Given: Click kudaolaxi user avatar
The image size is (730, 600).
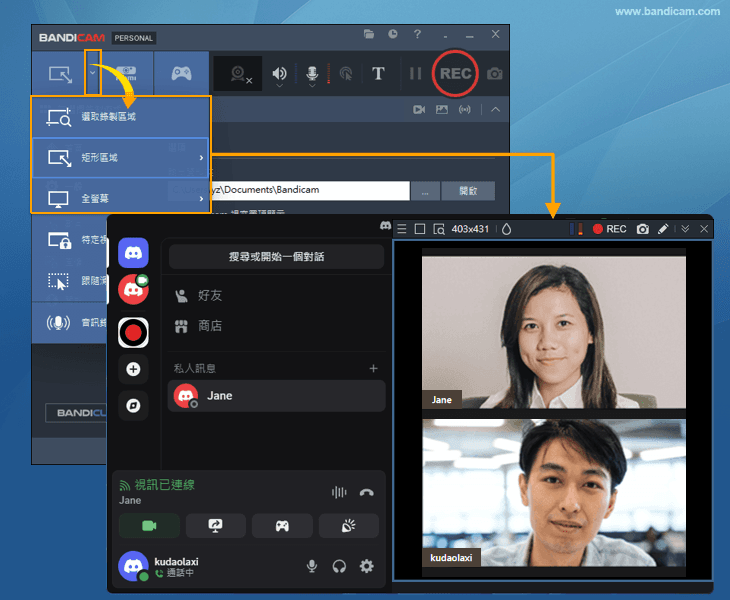Looking at the screenshot, I should (x=133, y=566).
